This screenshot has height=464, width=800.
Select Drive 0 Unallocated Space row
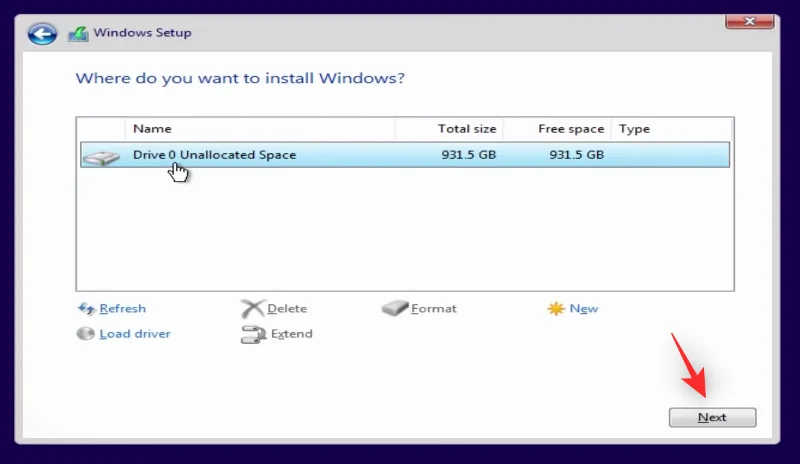pos(405,155)
